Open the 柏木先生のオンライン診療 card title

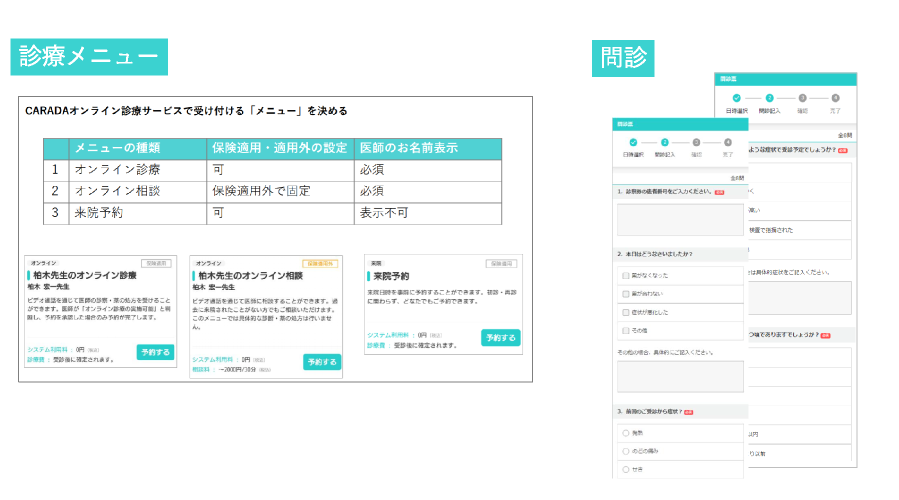pyautogui.click(x=85, y=274)
